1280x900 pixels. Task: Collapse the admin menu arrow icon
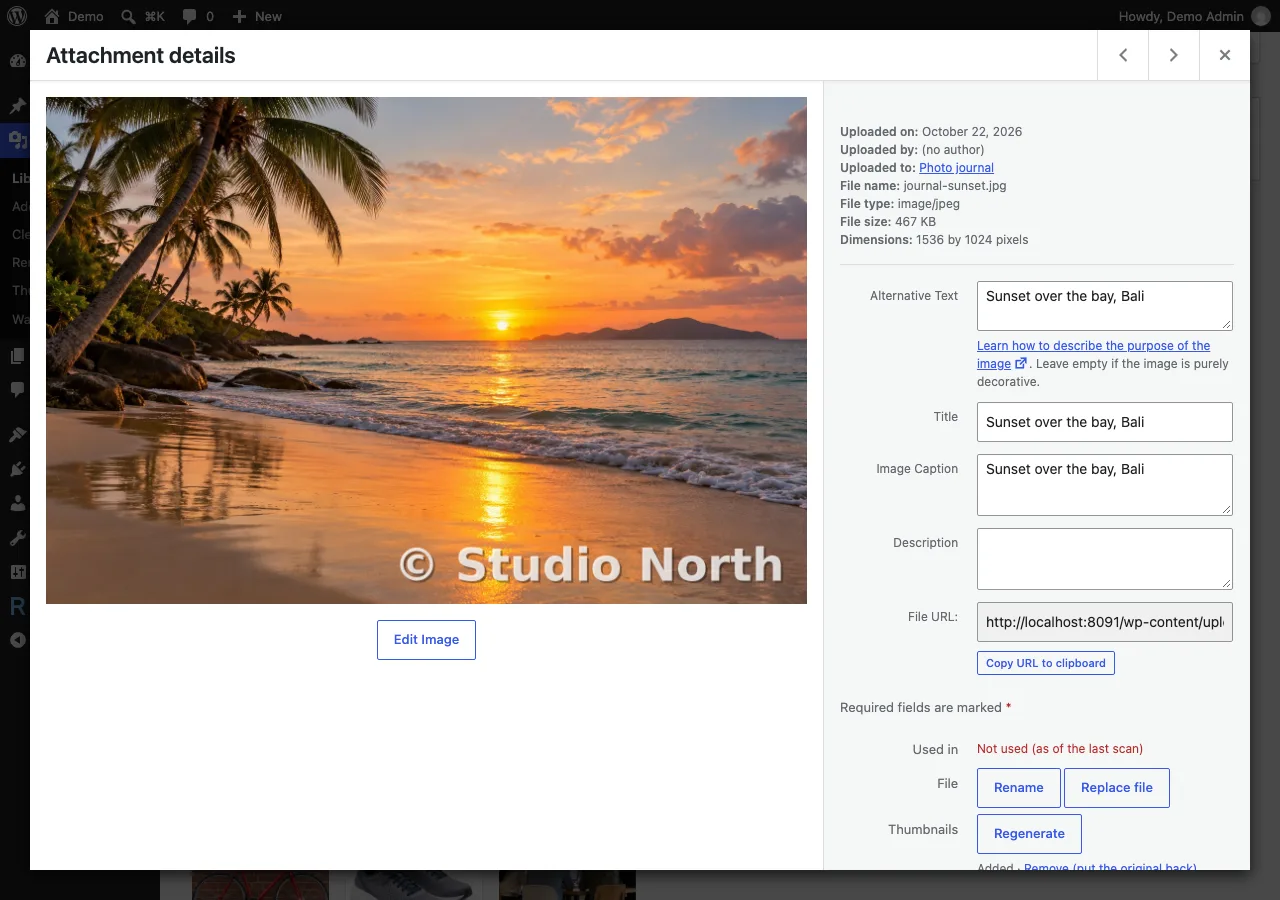click(x=17, y=640)
